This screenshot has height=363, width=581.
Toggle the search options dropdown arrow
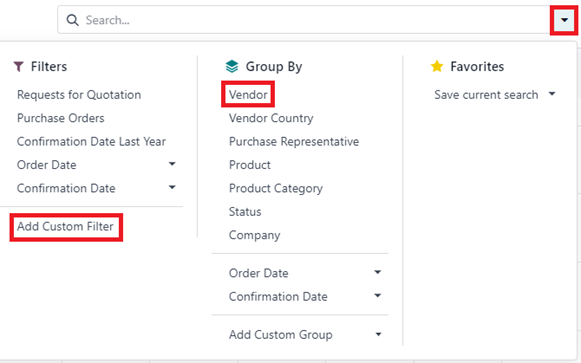coord(564,20)
